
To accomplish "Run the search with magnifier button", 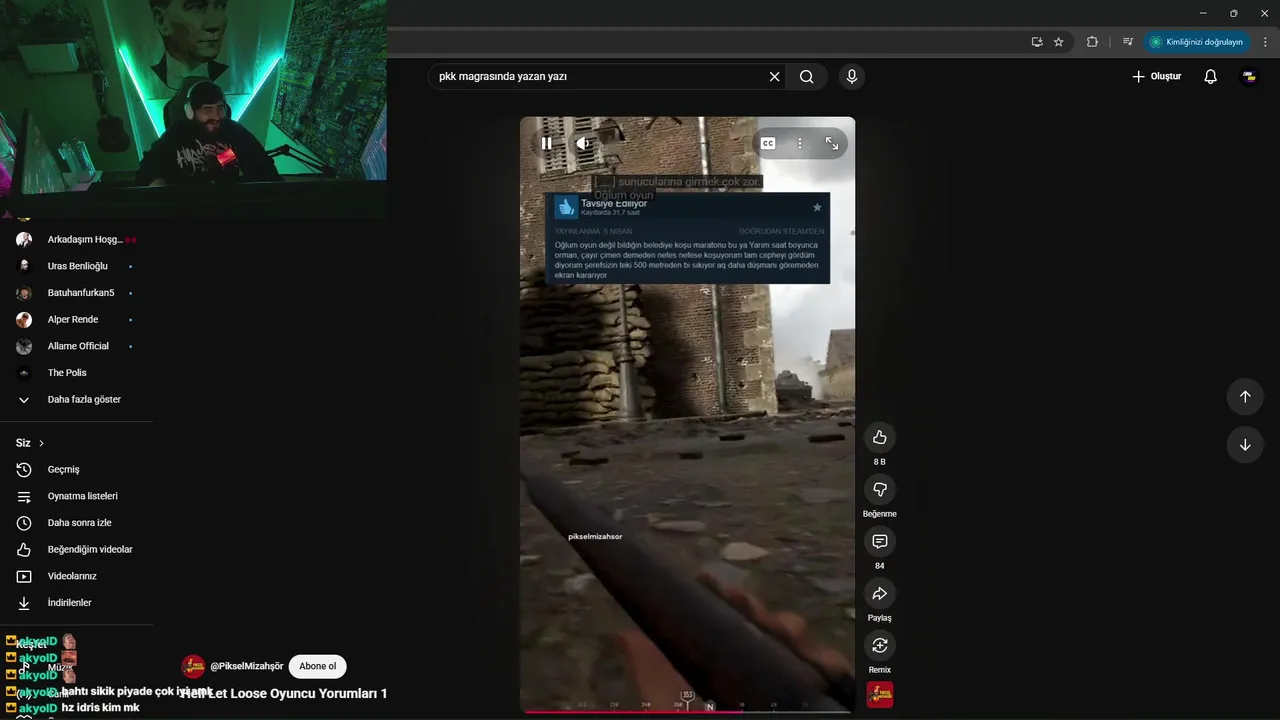I will pyautogui.click(x=807, y=76).
